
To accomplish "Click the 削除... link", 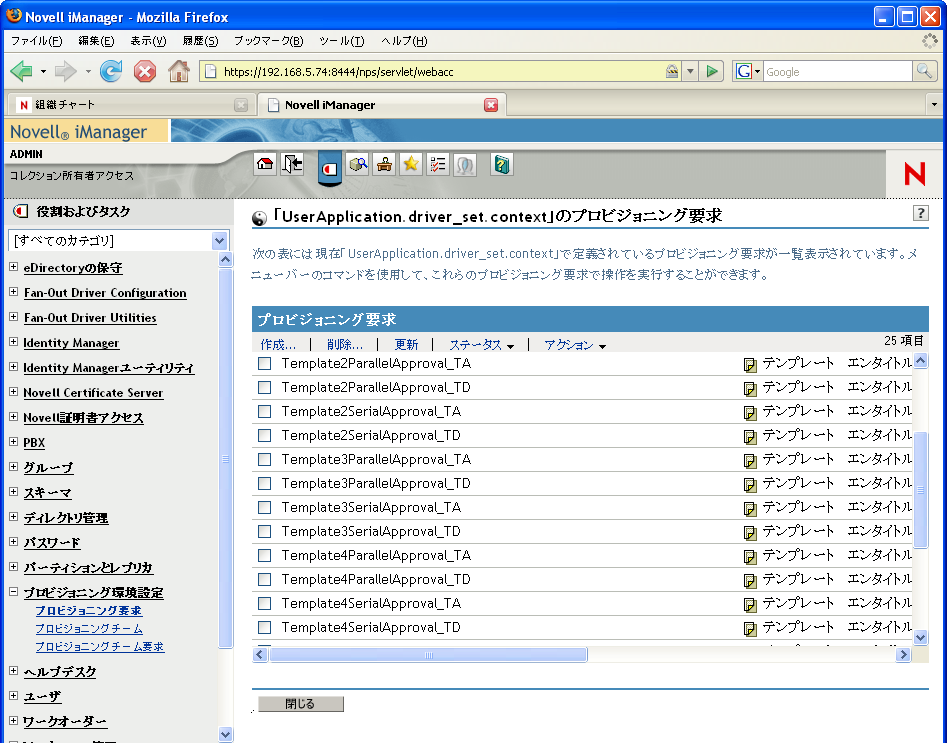I will [345, 345].
